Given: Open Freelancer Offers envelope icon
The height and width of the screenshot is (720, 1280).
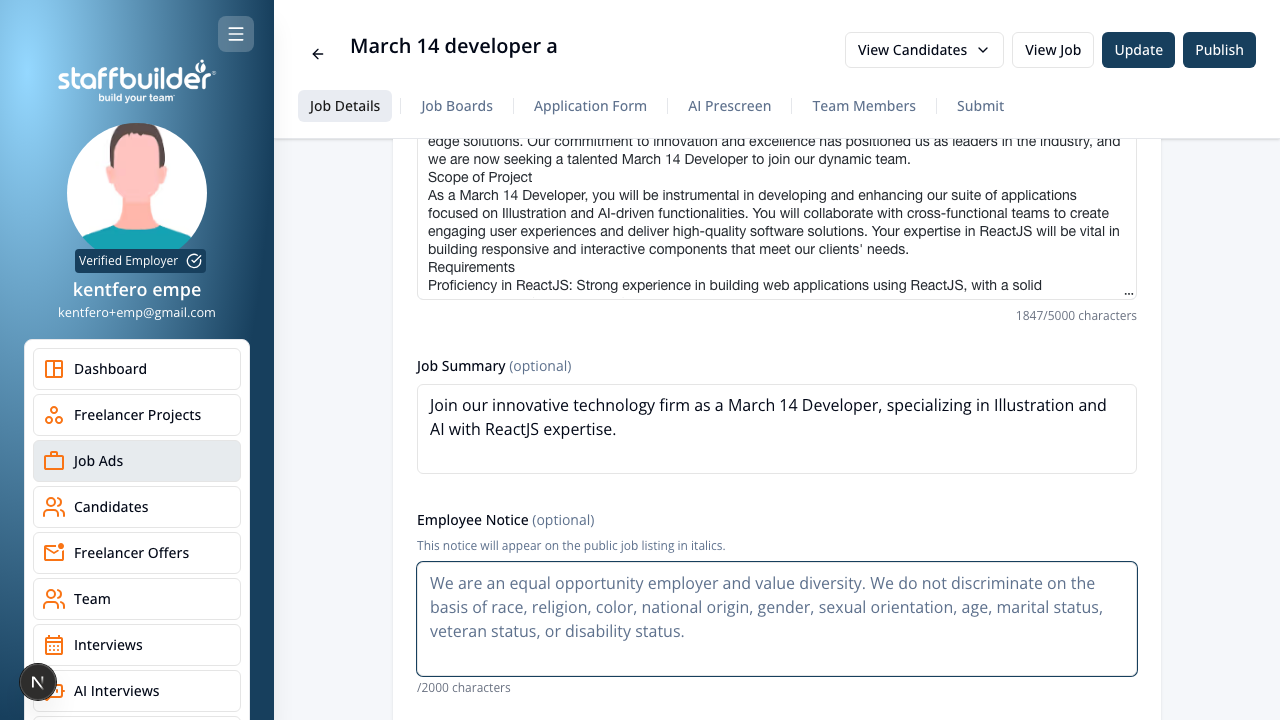Looking at the screenshot, I should tap(54, 553).
